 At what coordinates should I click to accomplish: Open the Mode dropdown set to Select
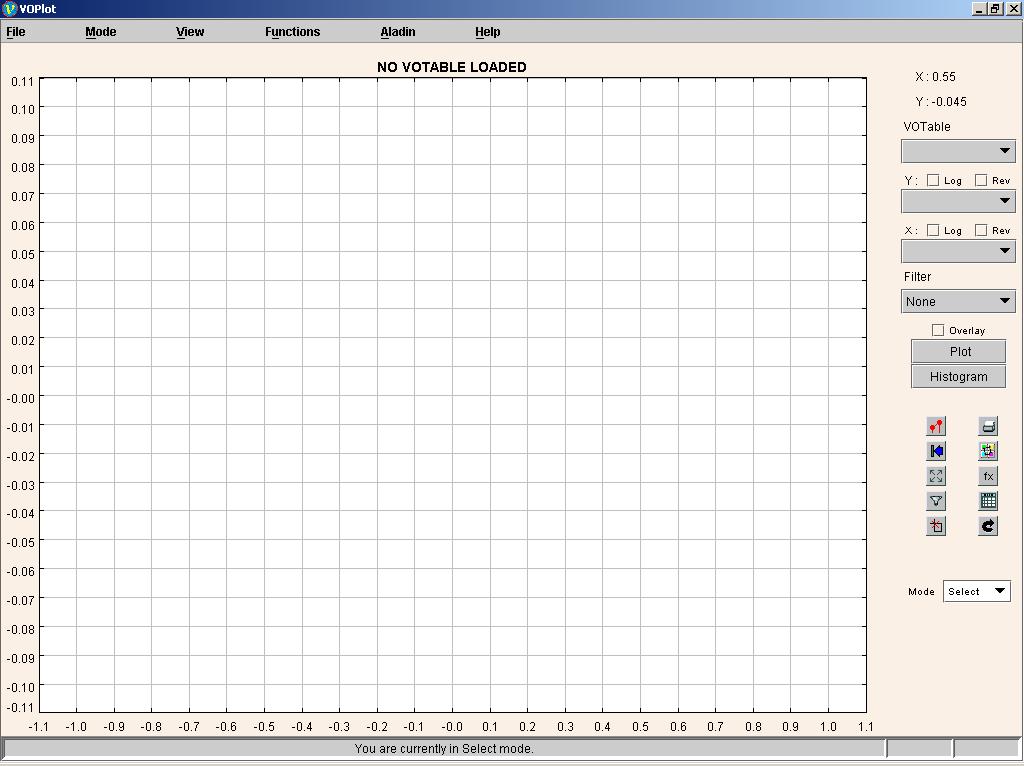(x=976, y=591)
